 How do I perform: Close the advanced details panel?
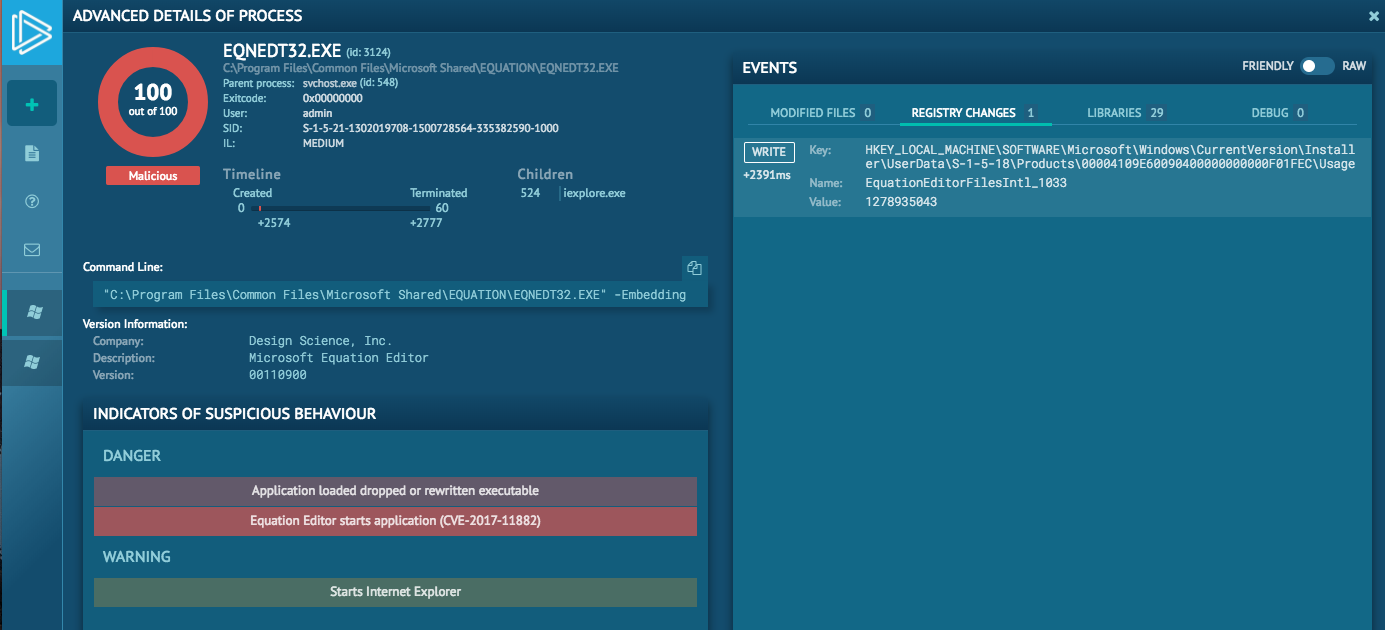[1374, 16]
